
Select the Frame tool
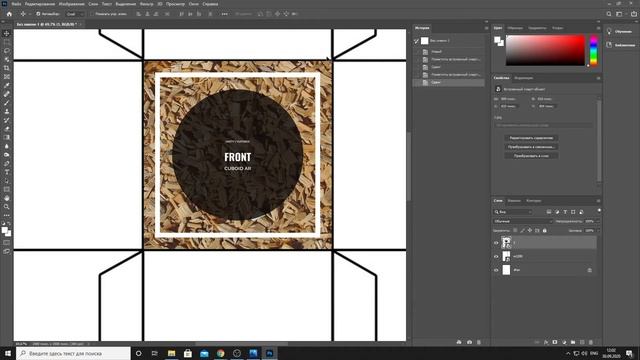pyautogui.click(x=7, y=77)
